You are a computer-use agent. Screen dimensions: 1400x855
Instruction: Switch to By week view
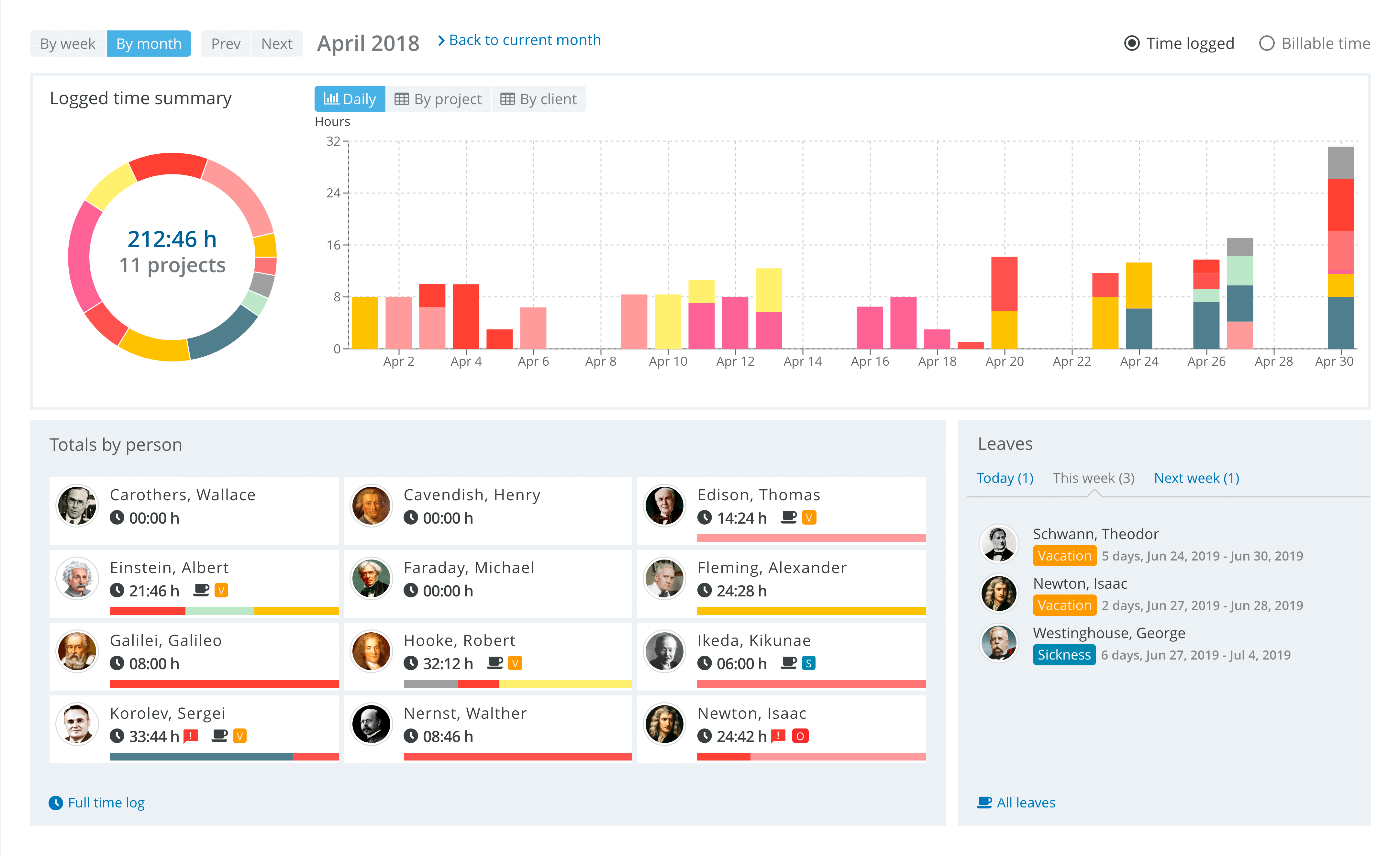point(68,44)
